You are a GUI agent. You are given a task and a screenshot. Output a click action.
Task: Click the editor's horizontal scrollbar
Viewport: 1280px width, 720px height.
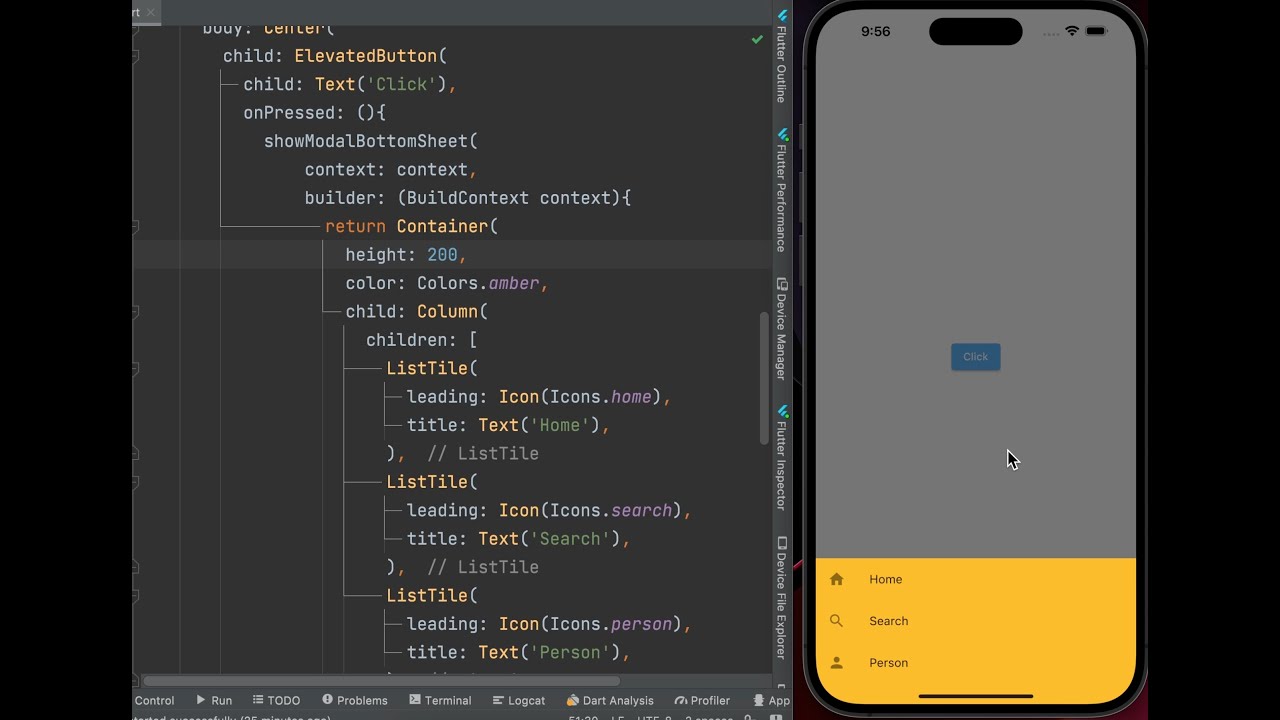click(383, 681)
